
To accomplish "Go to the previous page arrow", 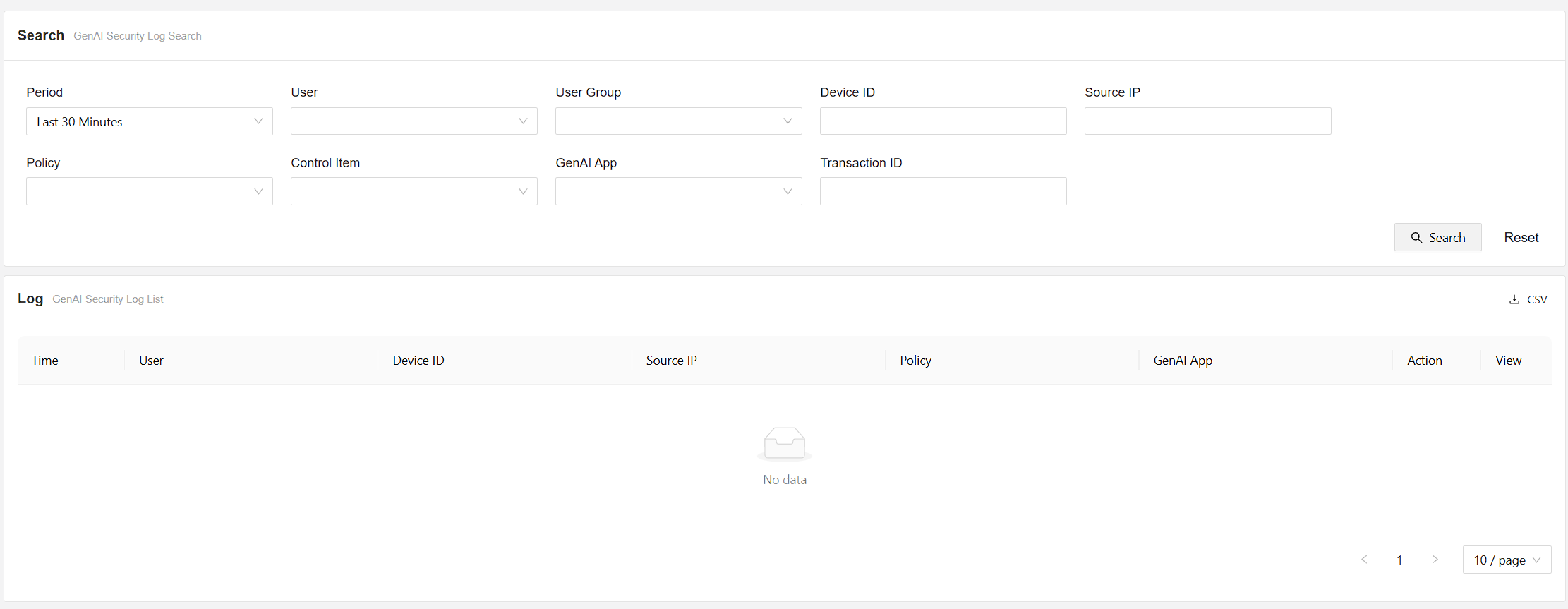I will point(1364,560).
